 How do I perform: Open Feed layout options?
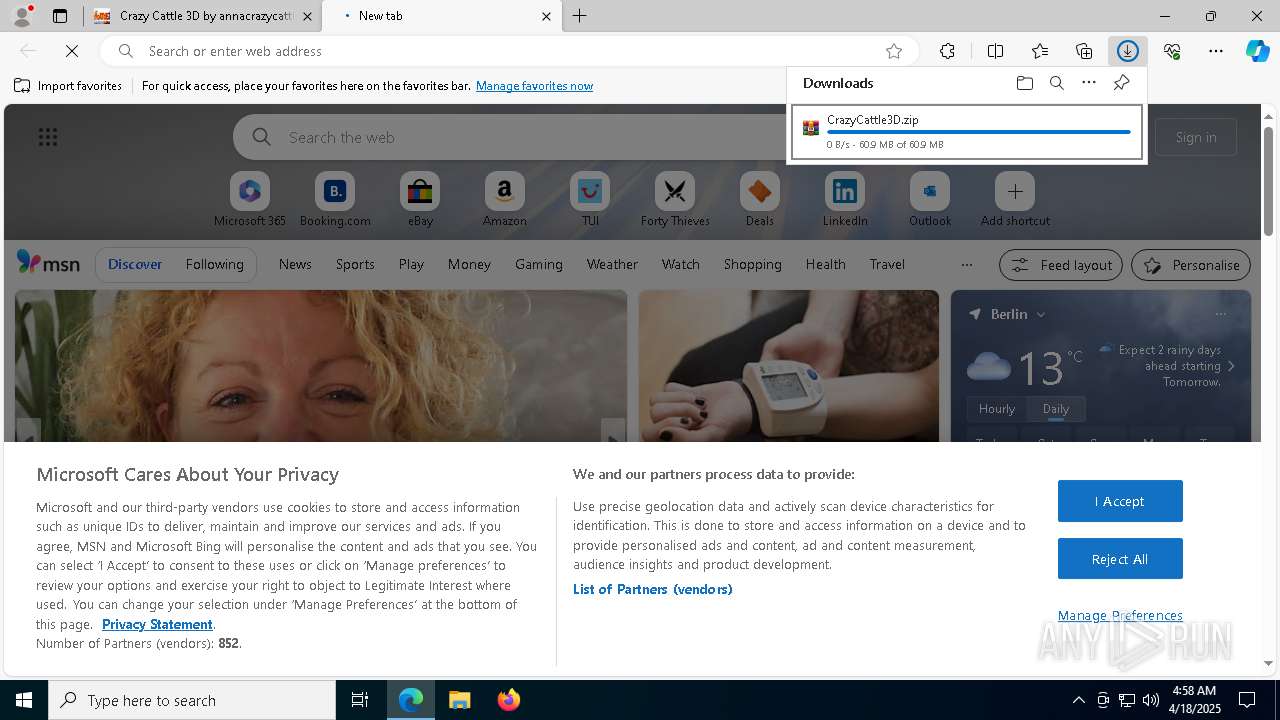pos(1061,265)
